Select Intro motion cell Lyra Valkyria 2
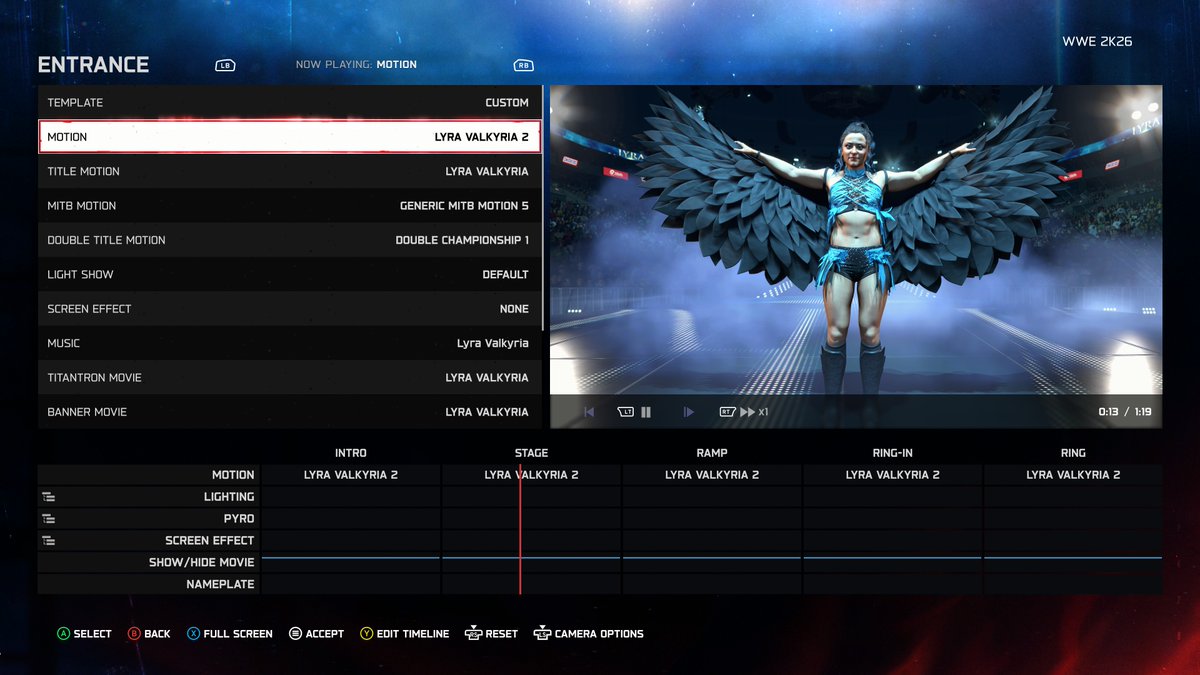 tap(351, 475)
